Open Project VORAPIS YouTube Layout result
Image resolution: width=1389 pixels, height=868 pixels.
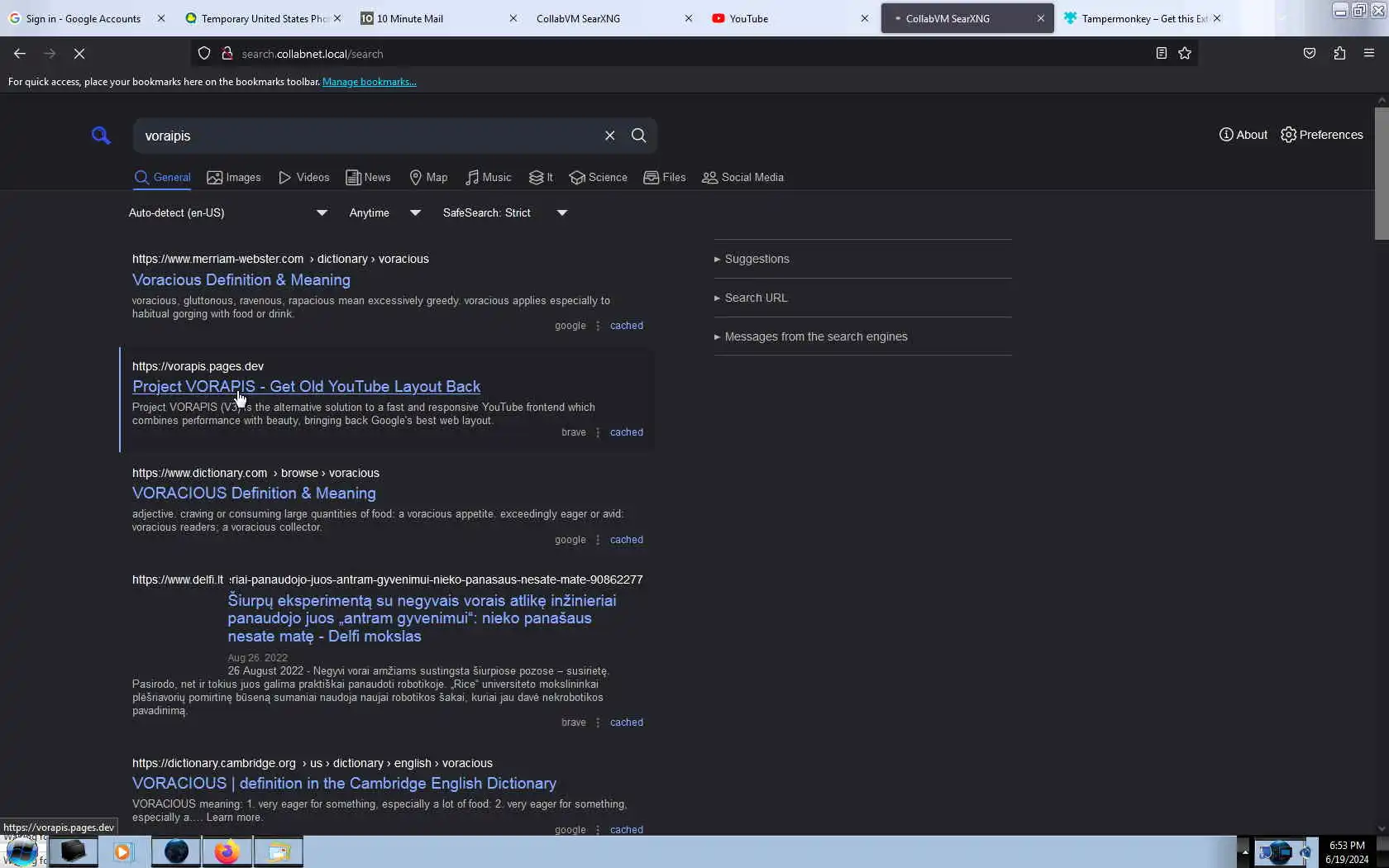[x=306, y=387]
